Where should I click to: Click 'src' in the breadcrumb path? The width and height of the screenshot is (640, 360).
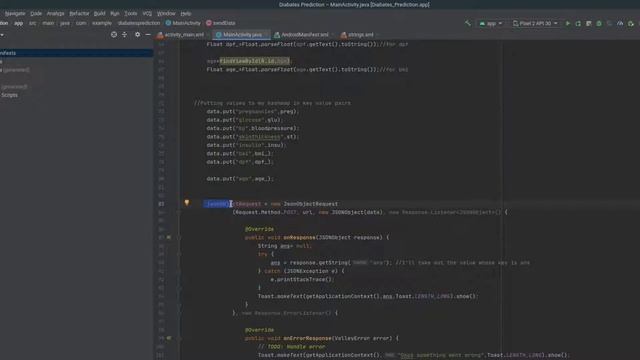coord(33,23)
